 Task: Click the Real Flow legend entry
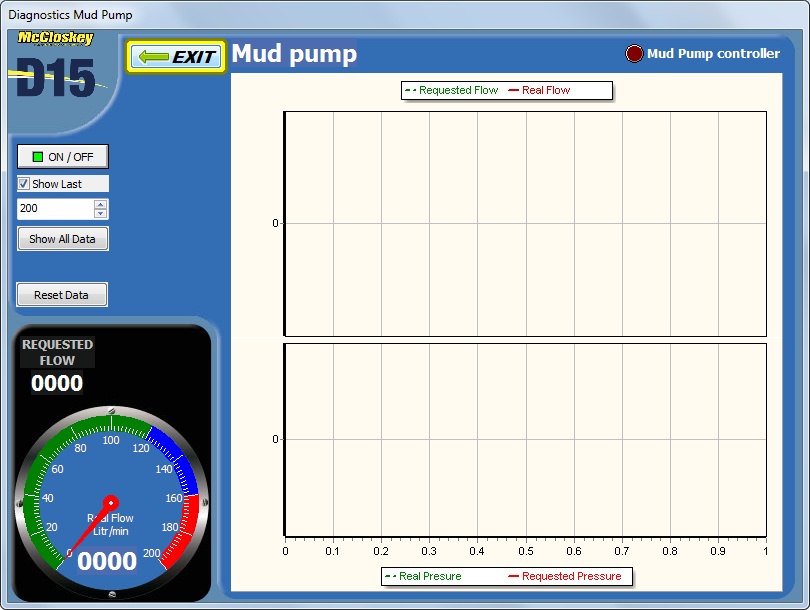[x=539, y=90]
